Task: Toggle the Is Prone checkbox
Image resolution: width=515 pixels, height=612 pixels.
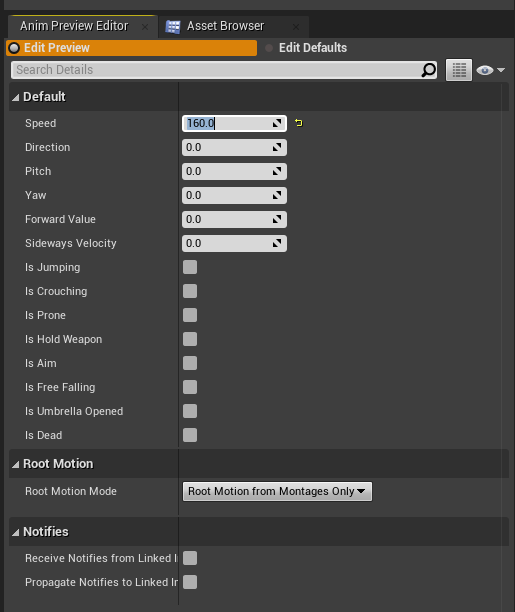Action: [190, 315]
